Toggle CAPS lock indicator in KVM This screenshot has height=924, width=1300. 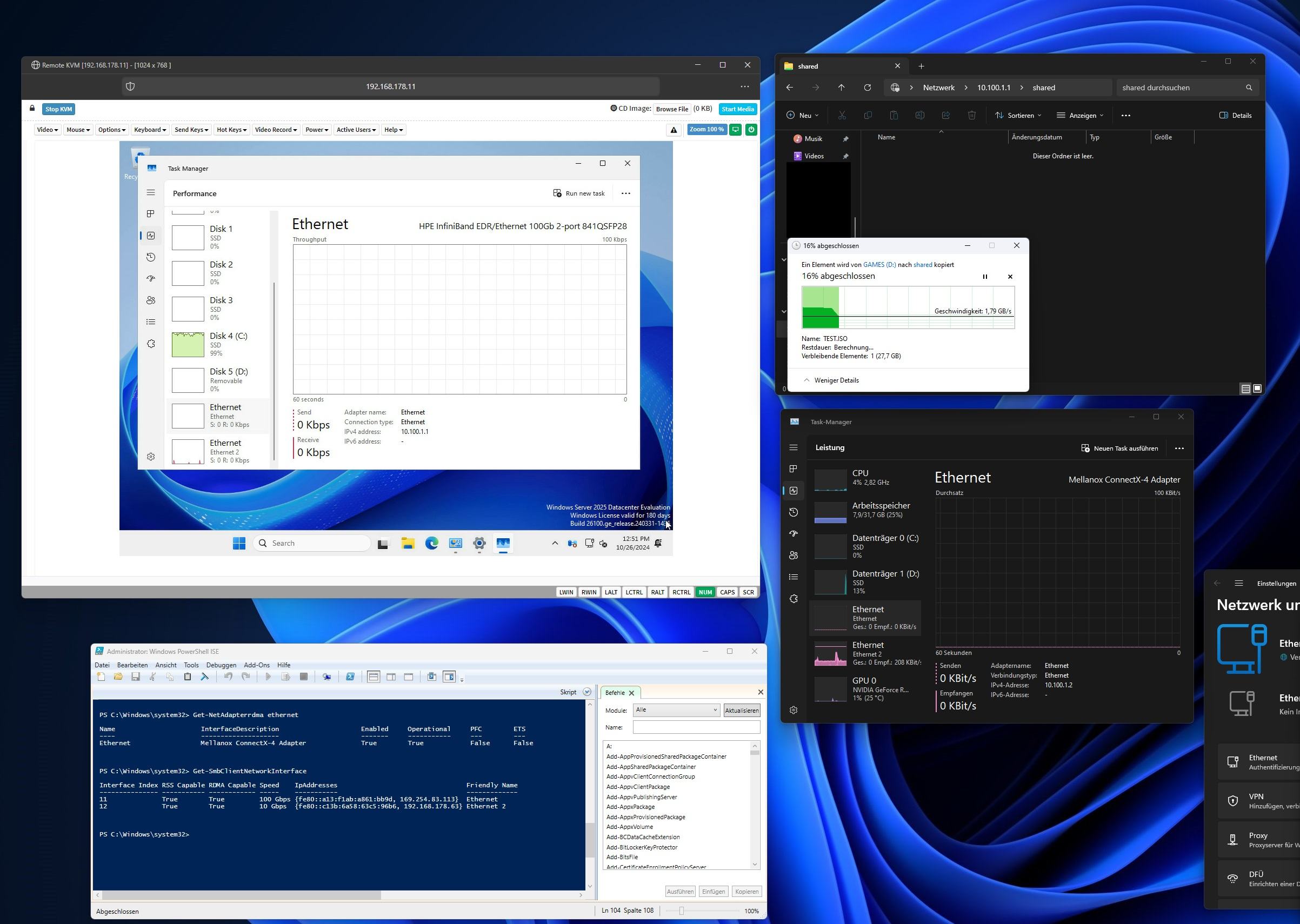(x=728, y=592)
